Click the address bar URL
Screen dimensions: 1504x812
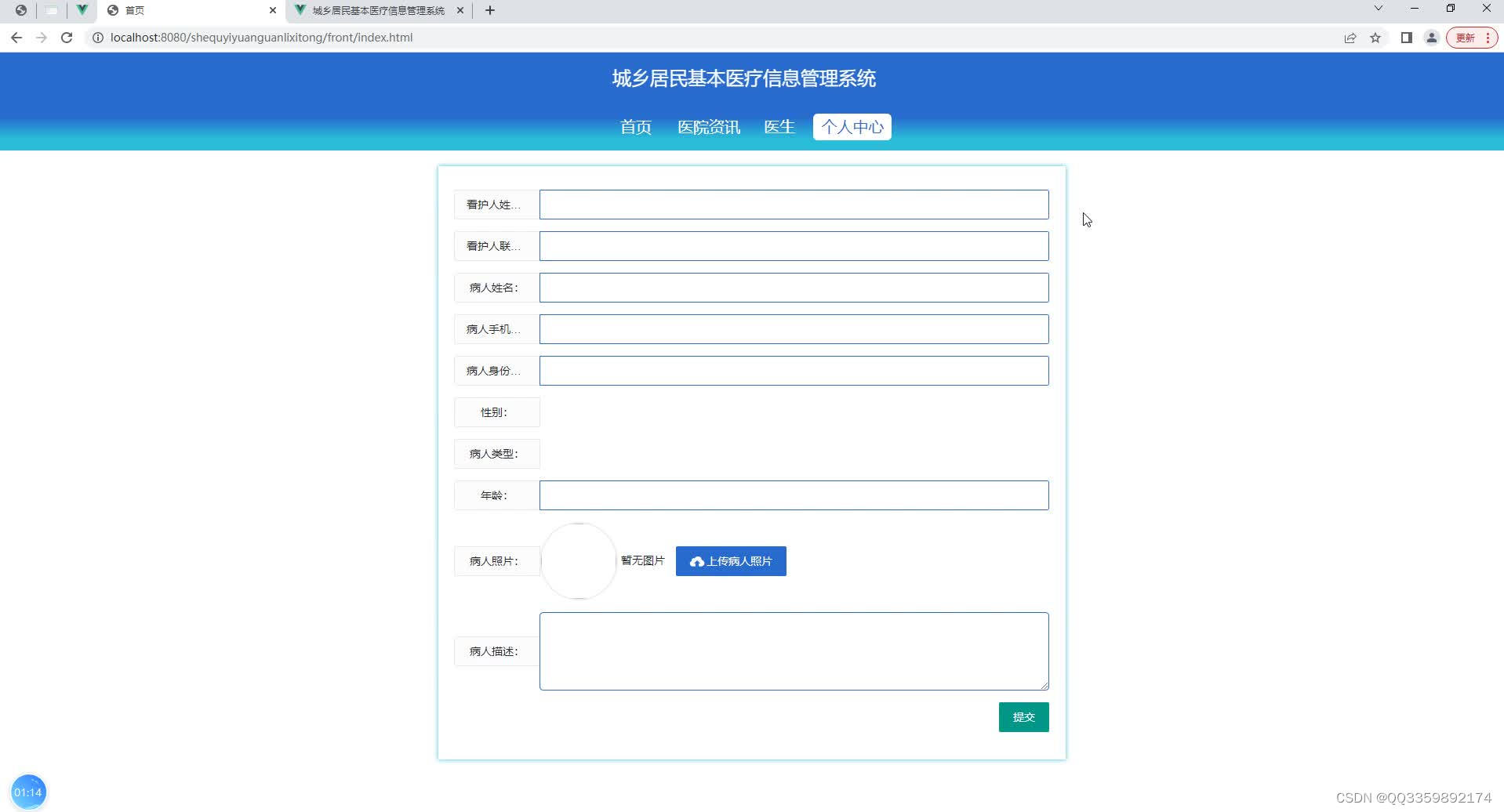261,38
